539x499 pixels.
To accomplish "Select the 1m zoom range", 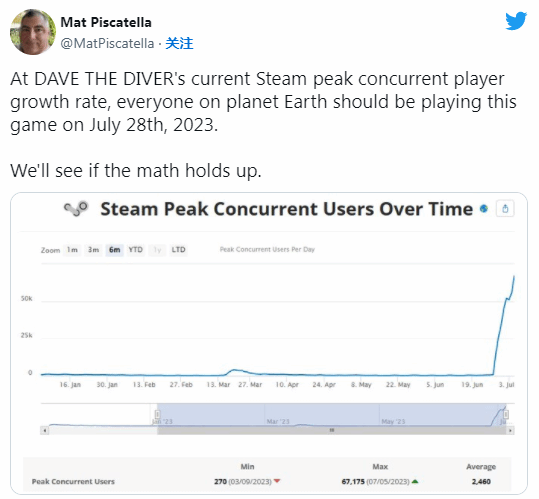I will 72,250.
